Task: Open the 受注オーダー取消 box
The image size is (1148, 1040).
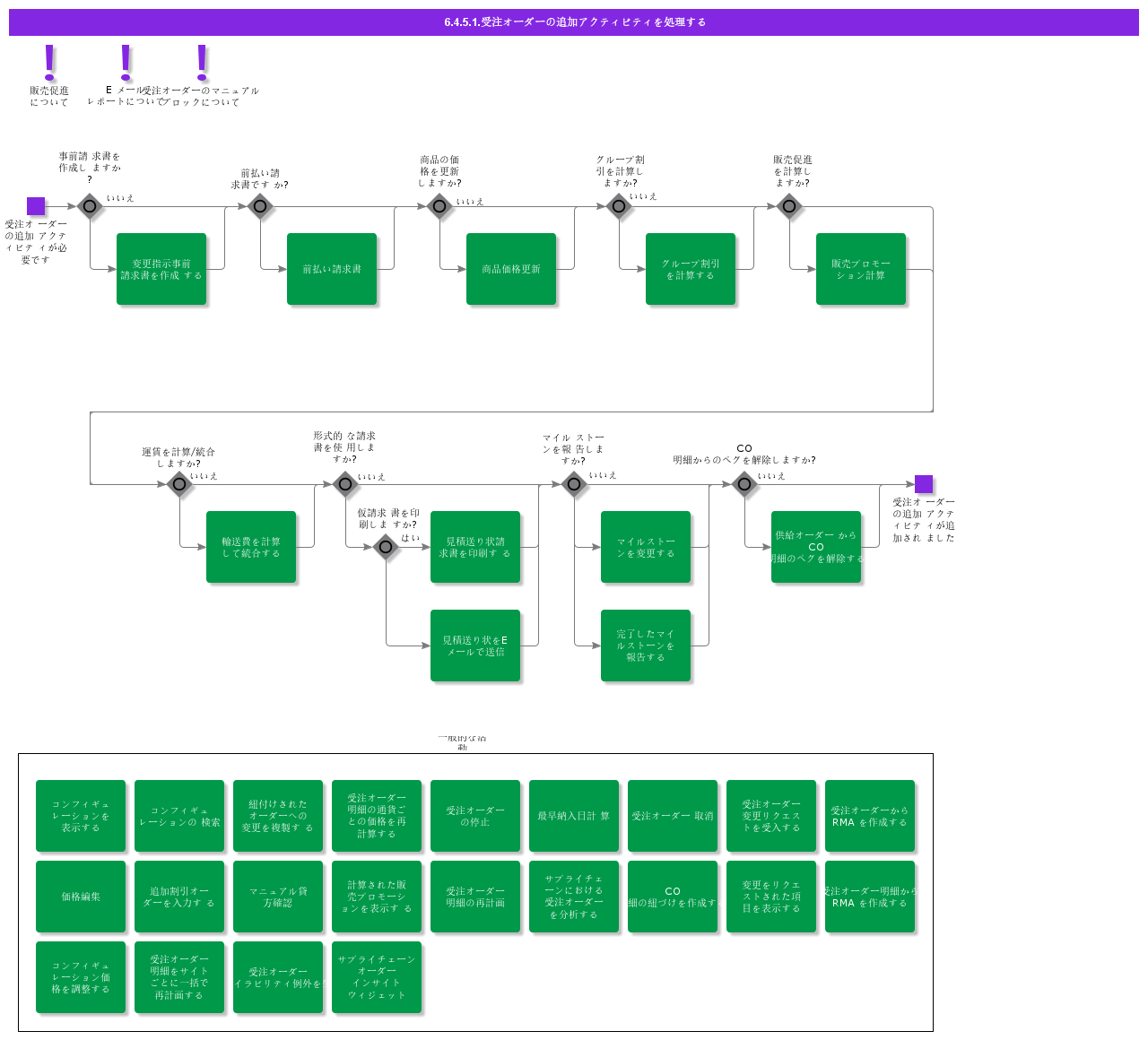Action: point(673,816)
